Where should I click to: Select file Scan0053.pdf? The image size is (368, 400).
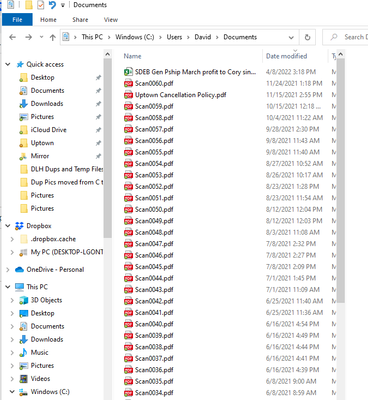click(x=154, y=175)
